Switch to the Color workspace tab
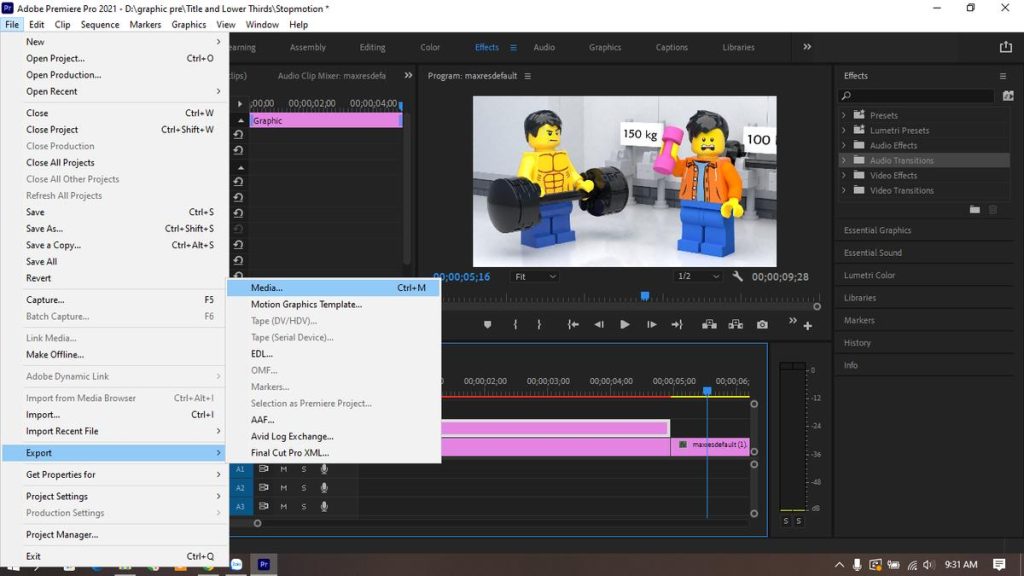 (430, 46)
